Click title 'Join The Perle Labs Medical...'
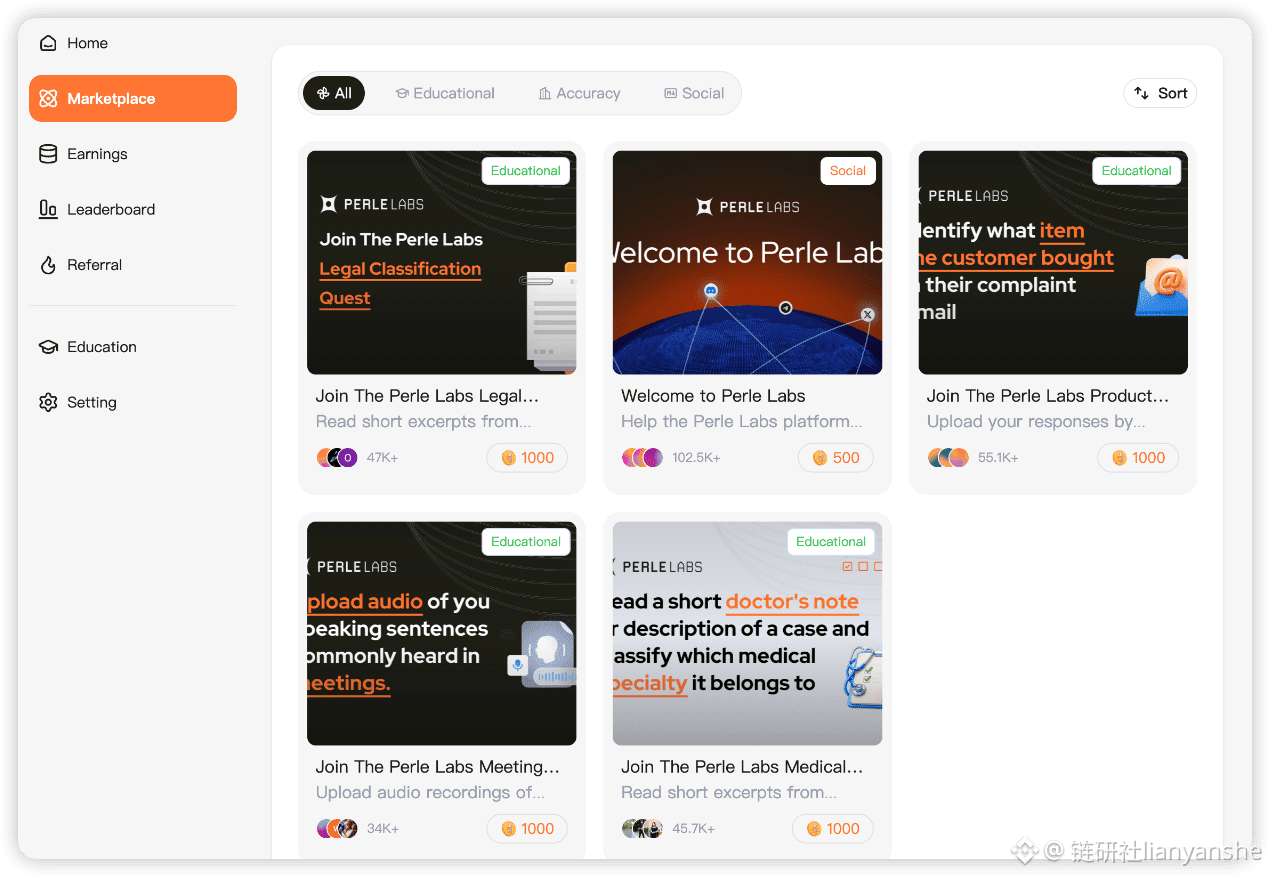 coord(742,767)
